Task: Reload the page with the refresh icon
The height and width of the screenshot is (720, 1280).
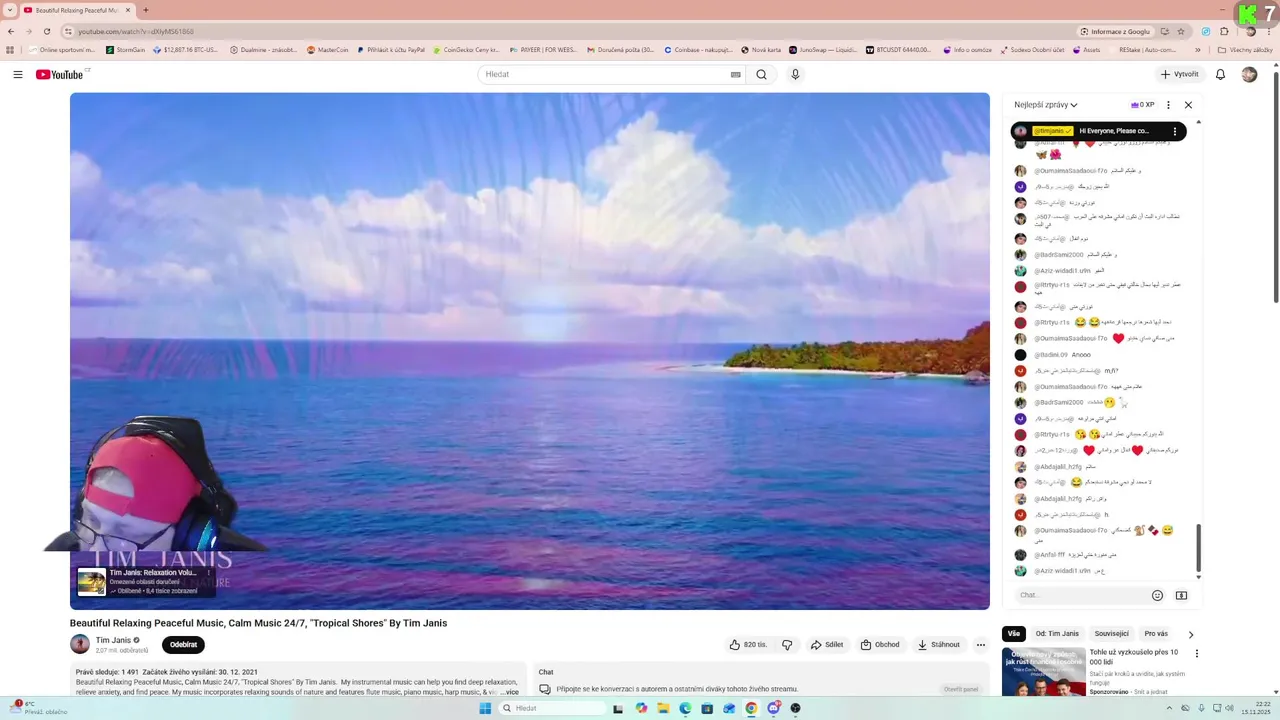Action: click(46, 31)
